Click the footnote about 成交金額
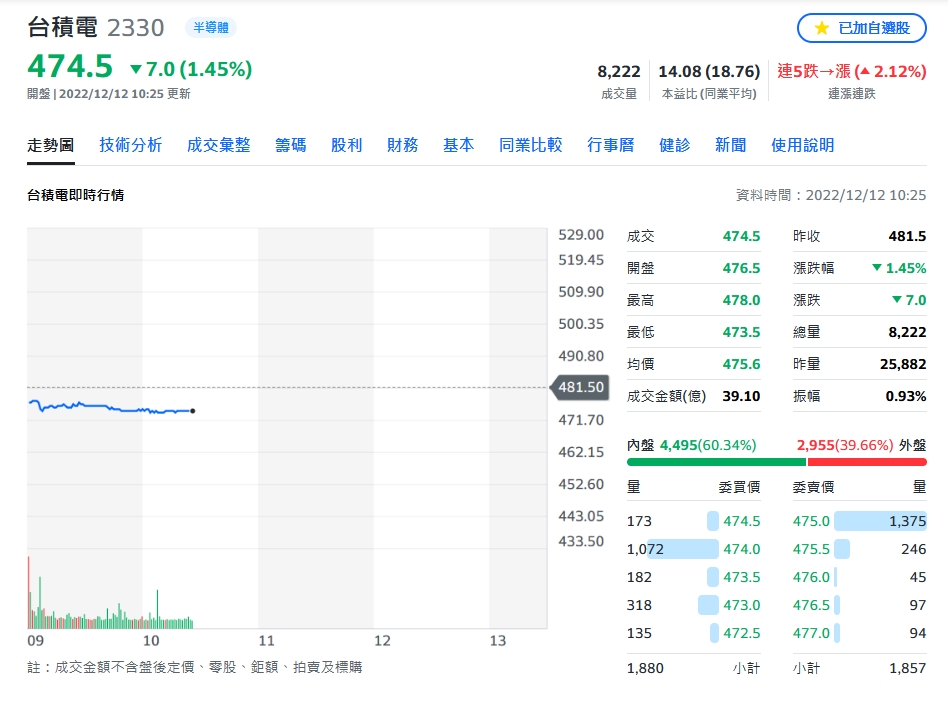 pos(195,667)
